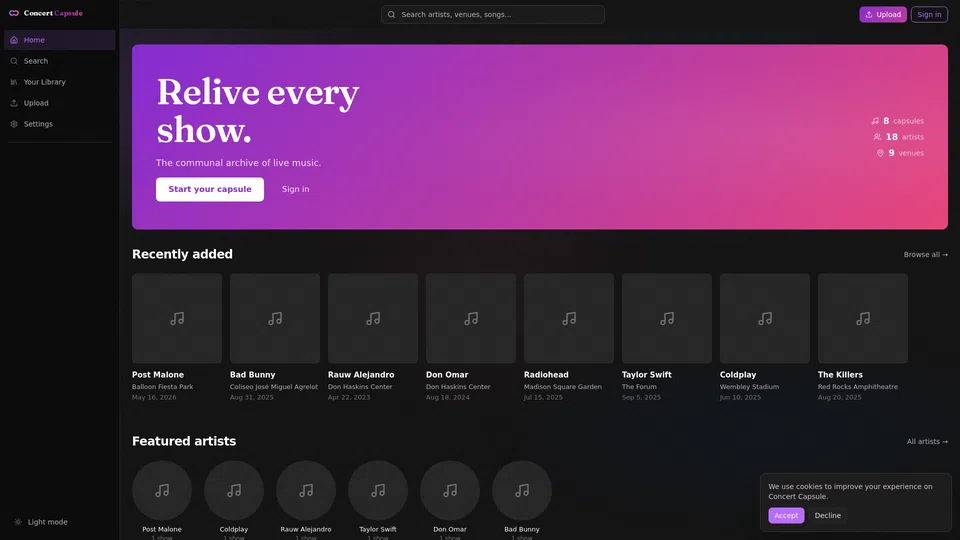Screen dimensions: 960x540
Task: Click the 'Recently added' section heading
Action: point(182,254)
